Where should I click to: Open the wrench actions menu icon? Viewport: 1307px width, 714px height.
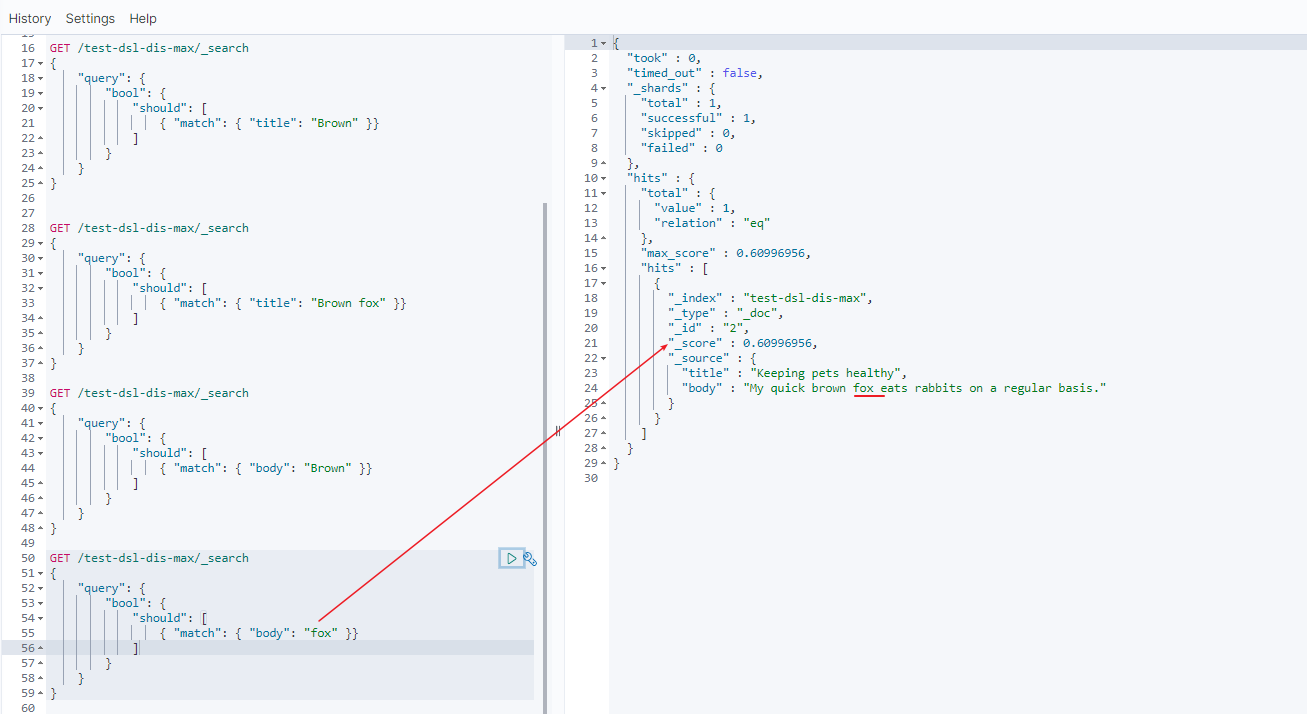click(530, 558)
